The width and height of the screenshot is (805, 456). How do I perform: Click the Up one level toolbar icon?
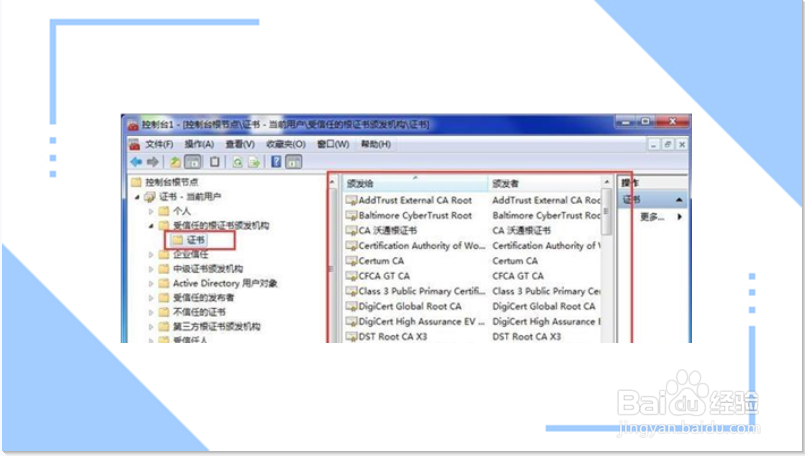click(x=175, y=162)
